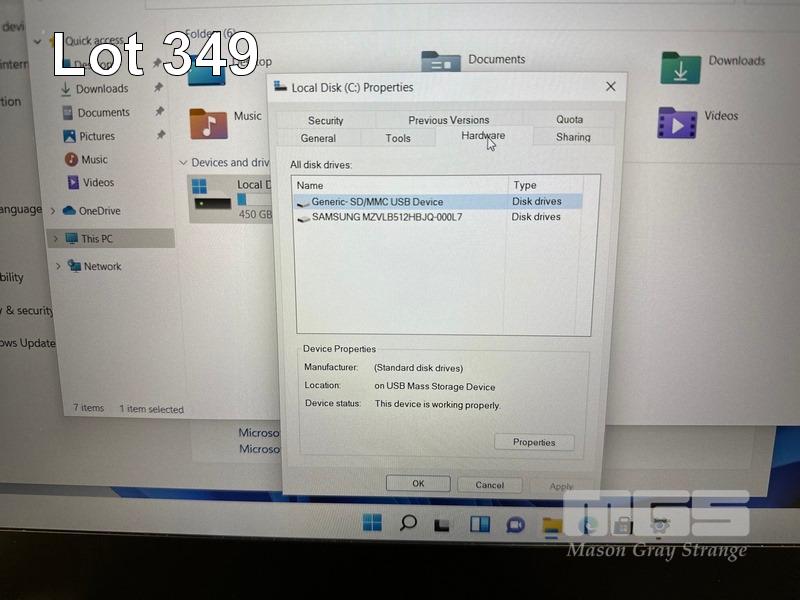Open the Previous Versions tab

[x=448, y=120]
